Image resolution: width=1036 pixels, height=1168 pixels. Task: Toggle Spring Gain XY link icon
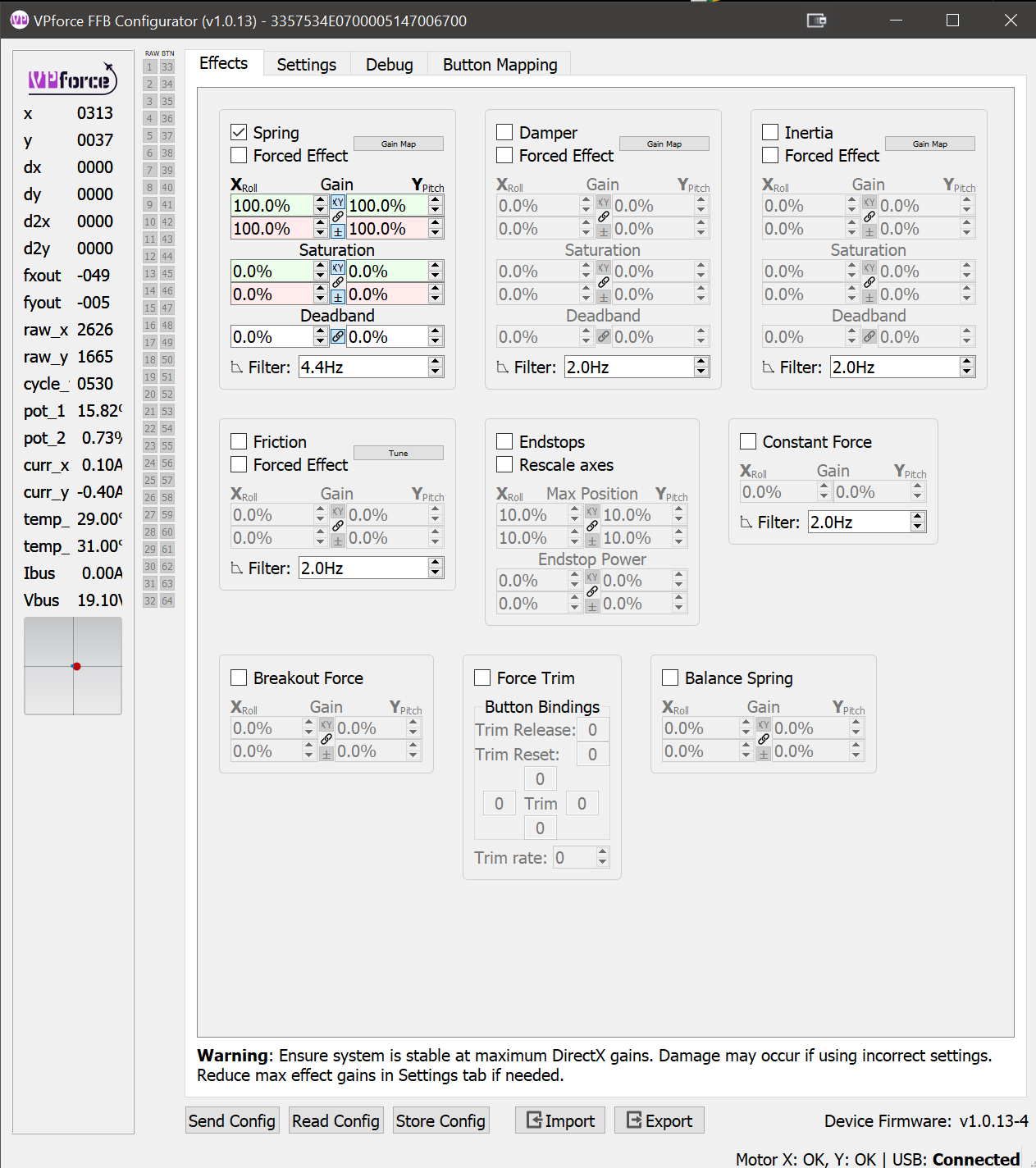point(338,202)
